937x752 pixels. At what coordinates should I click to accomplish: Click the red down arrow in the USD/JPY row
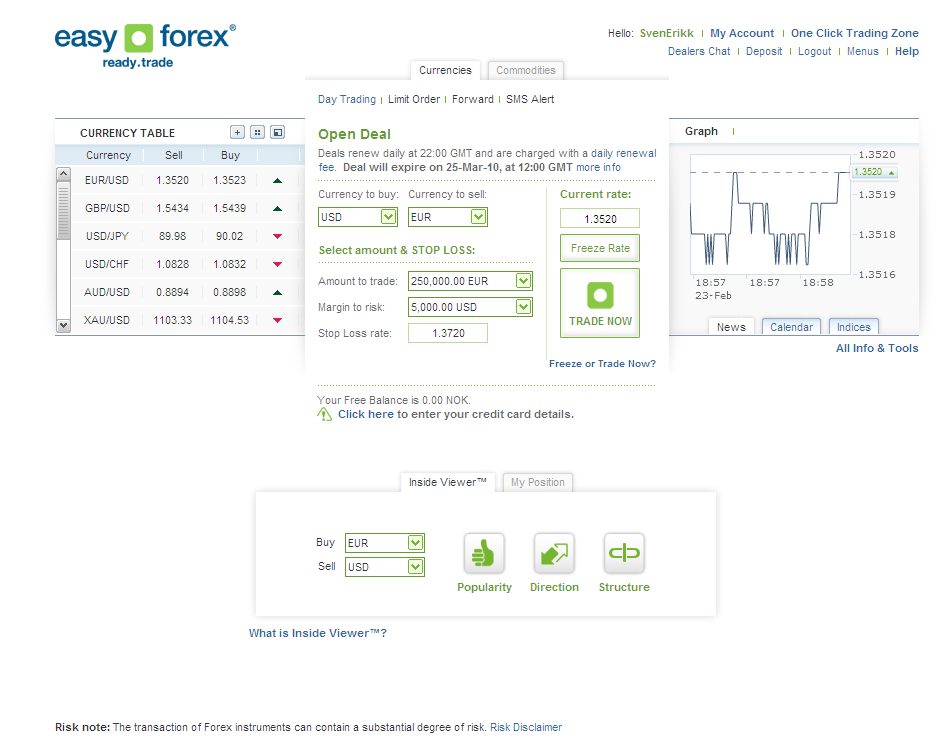click(277, 236)
